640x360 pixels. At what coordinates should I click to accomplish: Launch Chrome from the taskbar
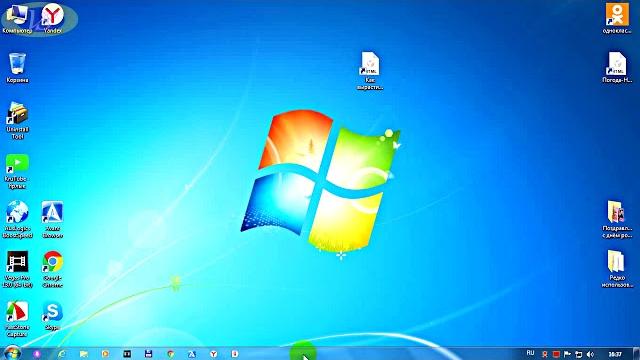coord(170,354)
